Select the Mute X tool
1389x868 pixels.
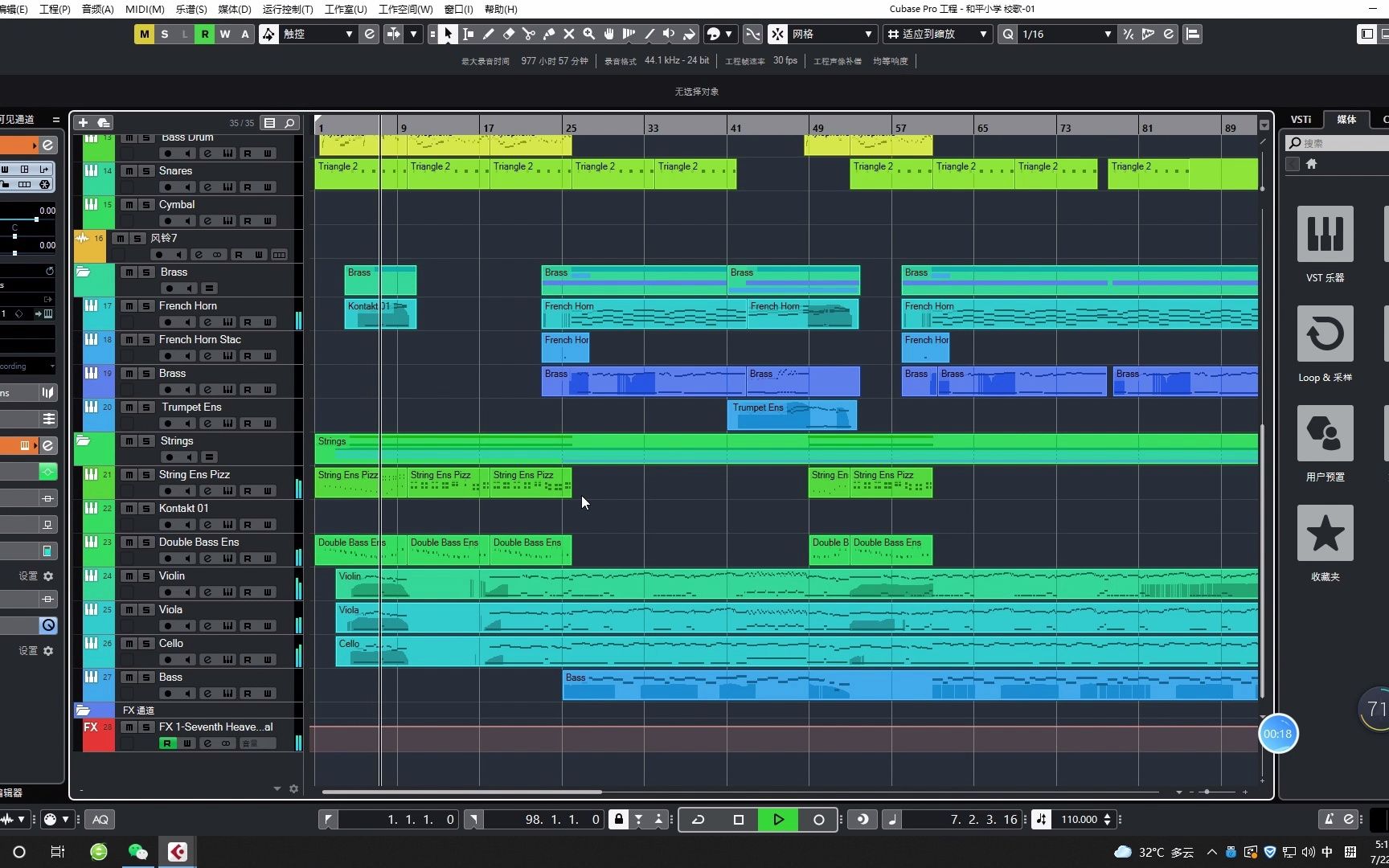(x=569, y=34)
